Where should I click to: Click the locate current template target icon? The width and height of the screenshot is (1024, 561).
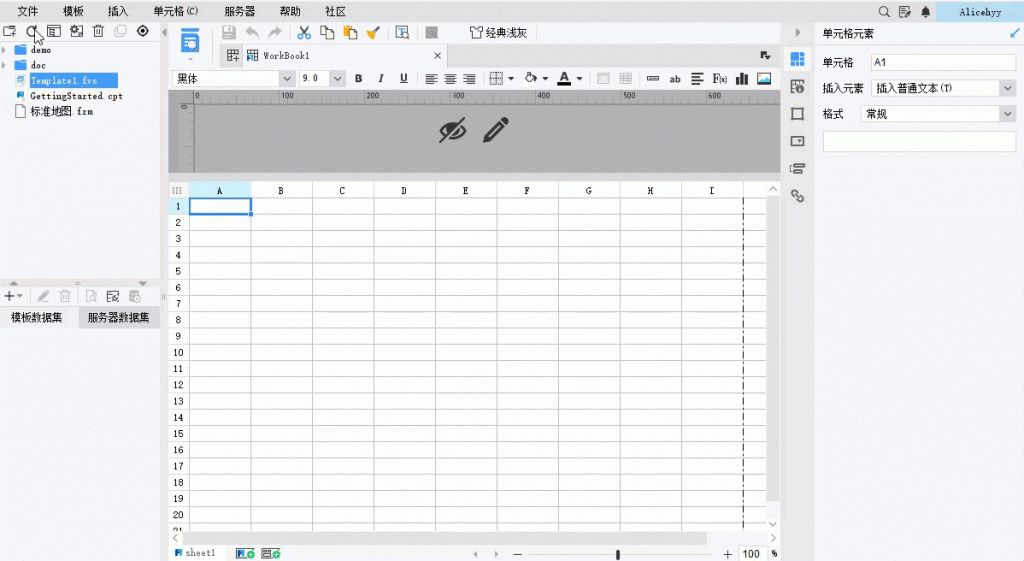coord(142,31)
